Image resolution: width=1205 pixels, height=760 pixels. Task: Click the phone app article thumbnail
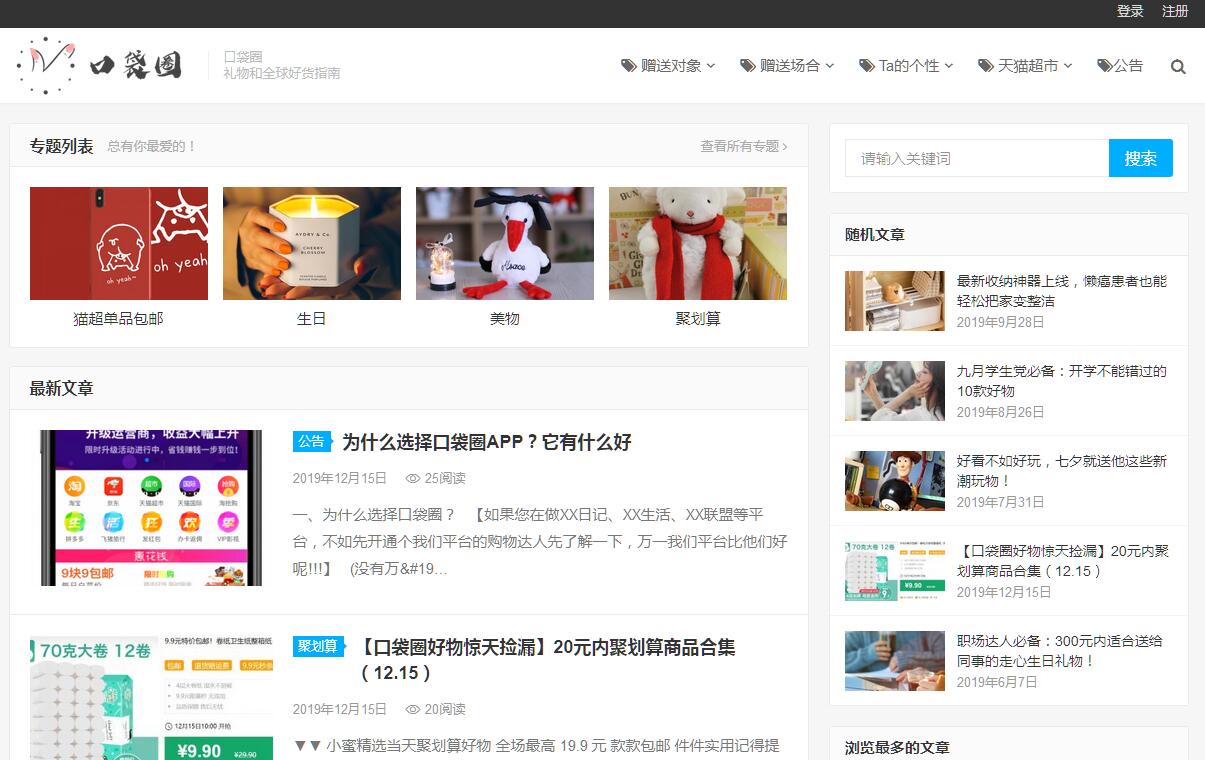pyautogui.click(x=151, y=508)
